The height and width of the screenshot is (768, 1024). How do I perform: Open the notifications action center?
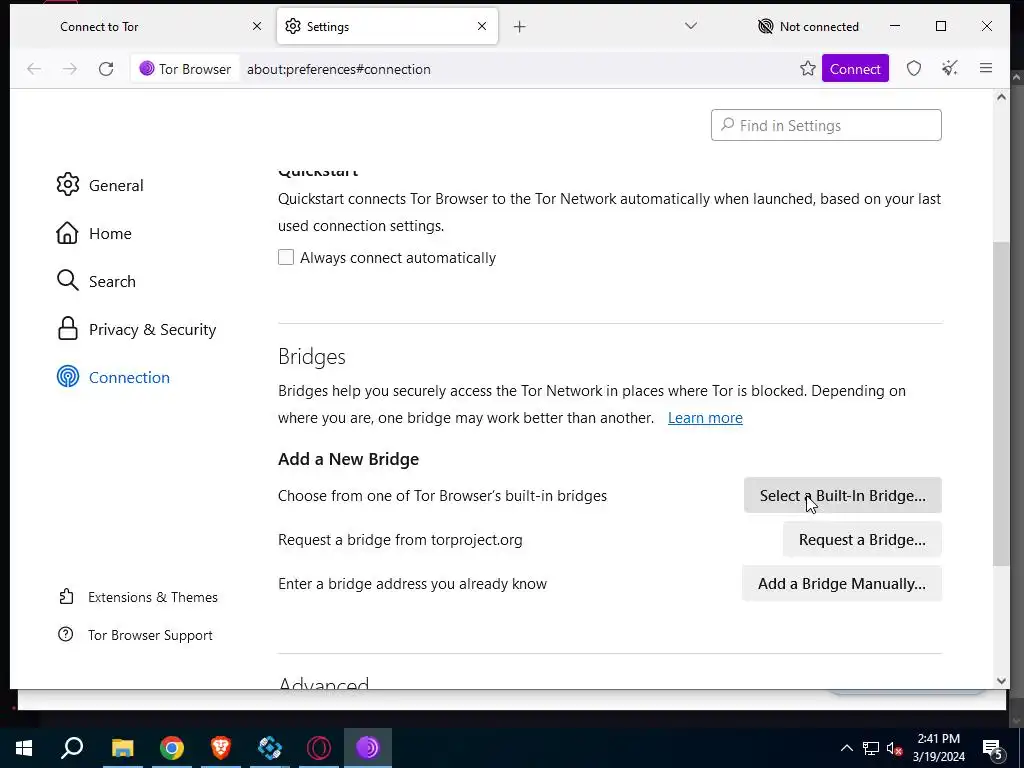tap(993, 748)
